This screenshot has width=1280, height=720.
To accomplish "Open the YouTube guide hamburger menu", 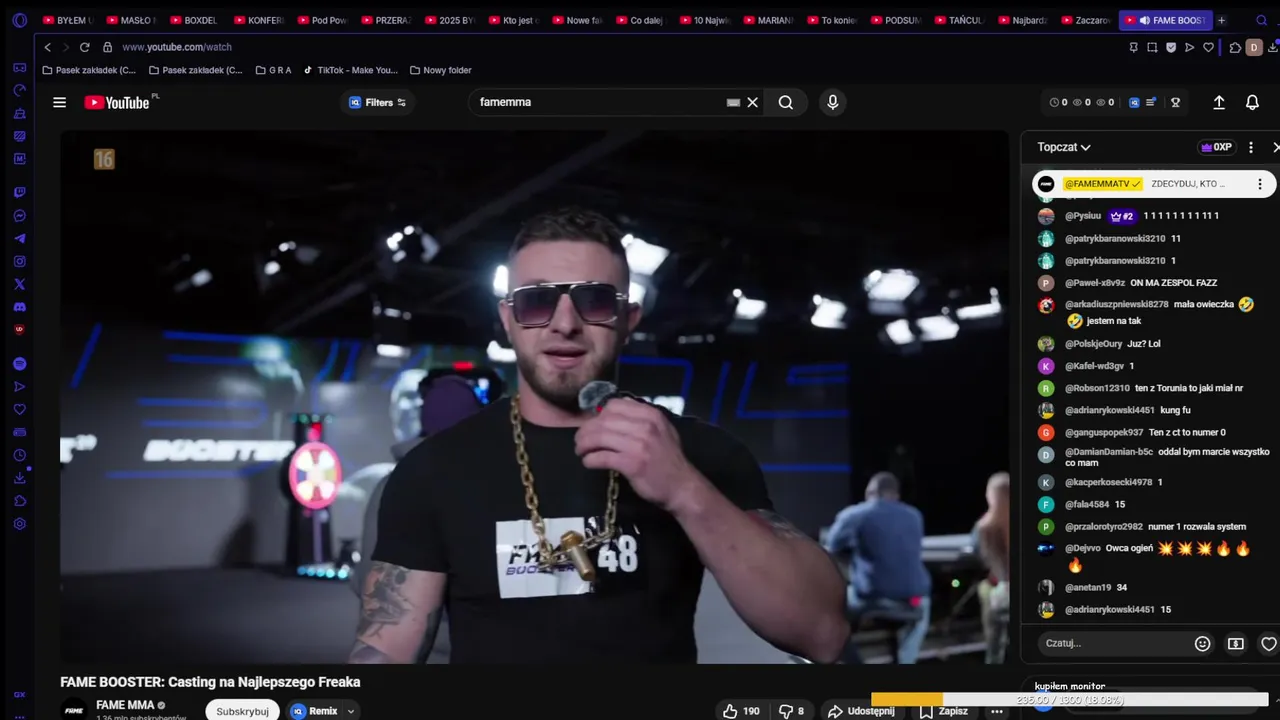I will point(59,102).
